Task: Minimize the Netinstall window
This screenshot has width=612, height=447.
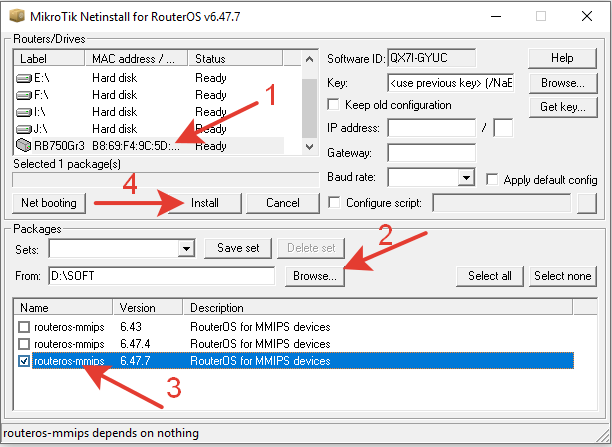Action: pyautogui.click(x=496, y=16)
